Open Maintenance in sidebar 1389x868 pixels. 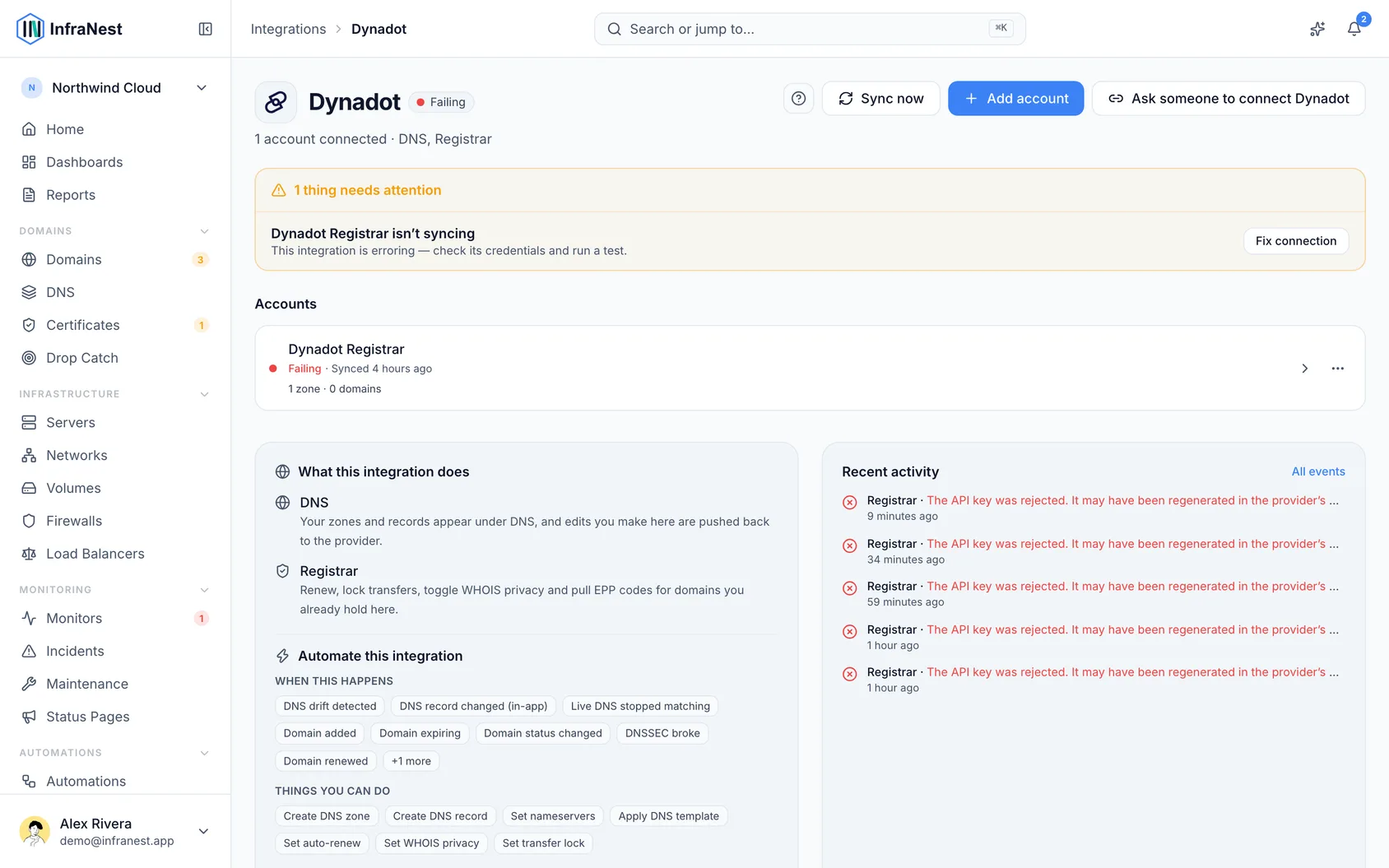pos(115,684)
